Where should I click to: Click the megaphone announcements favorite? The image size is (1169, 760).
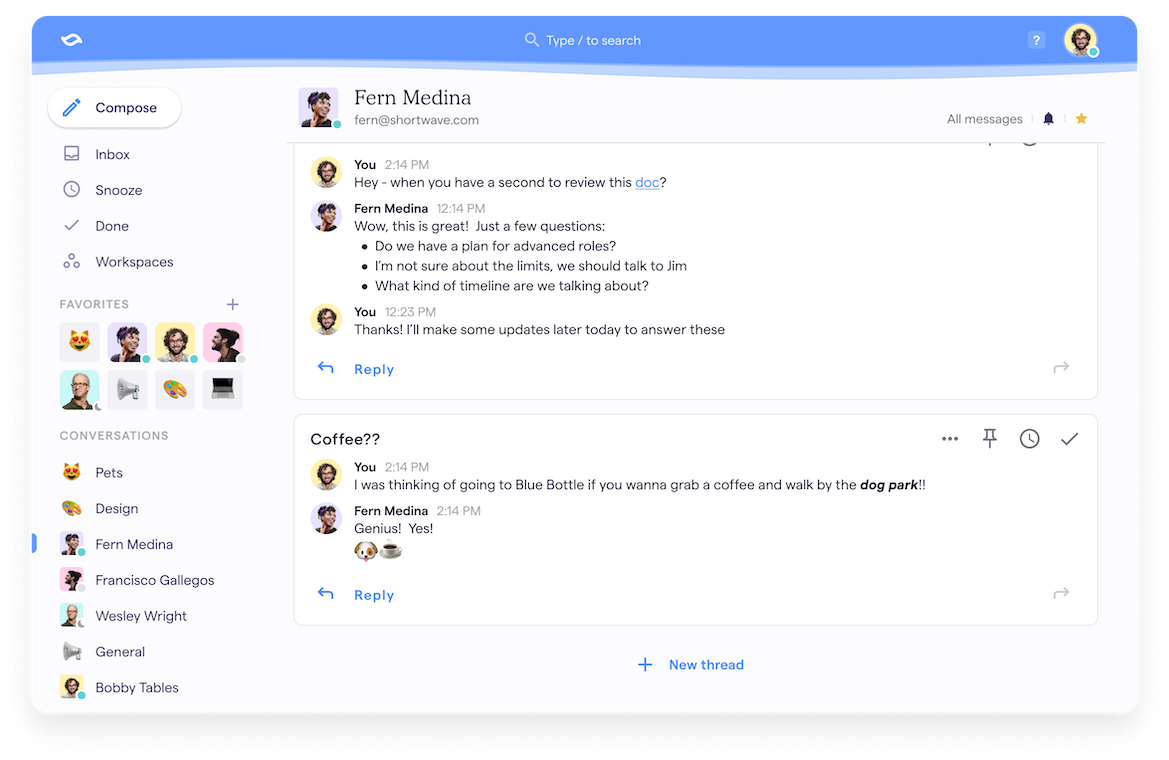pyautogui.click(x=127, y=389)
